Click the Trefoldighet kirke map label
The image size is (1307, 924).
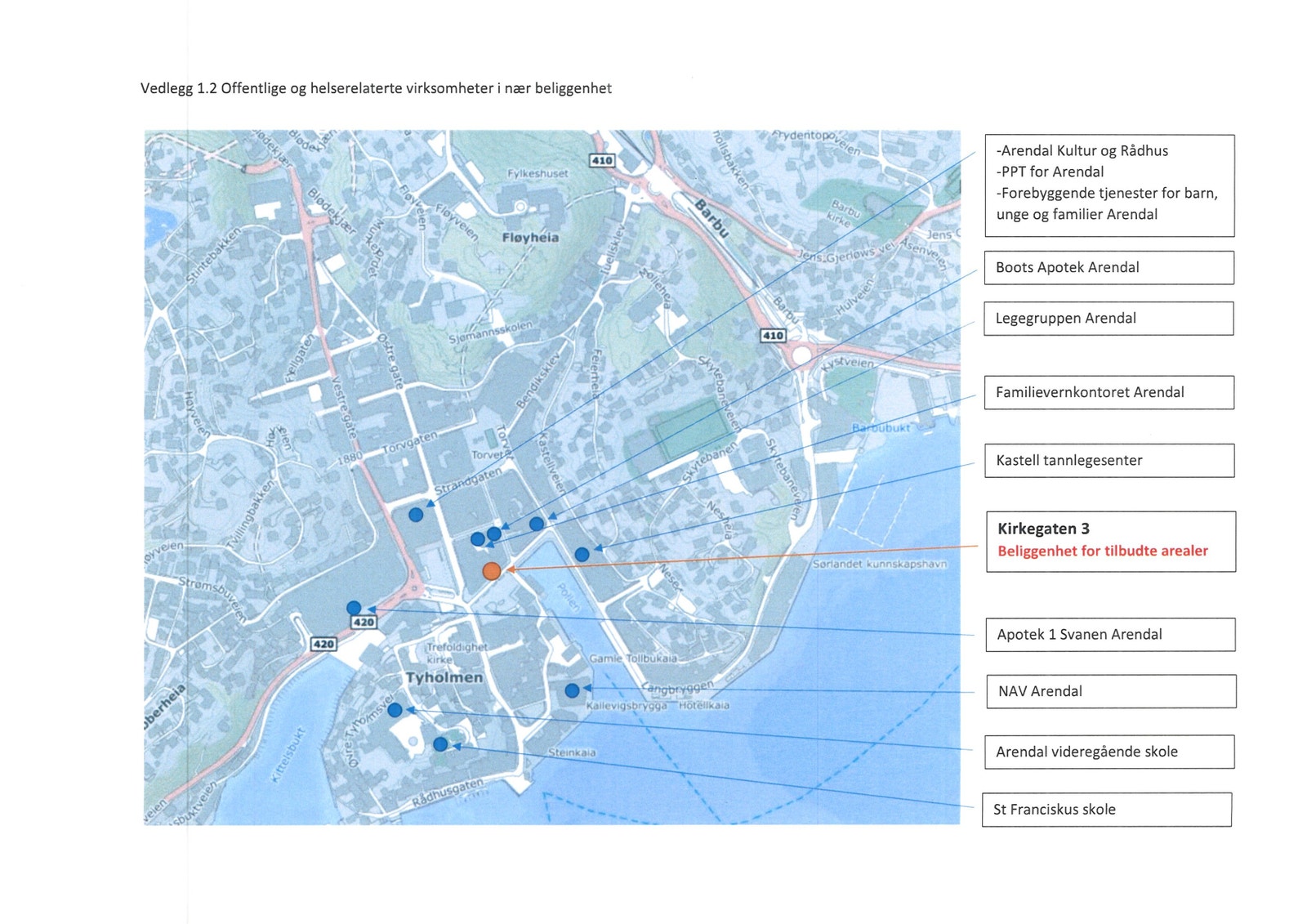tap(457, 653)
